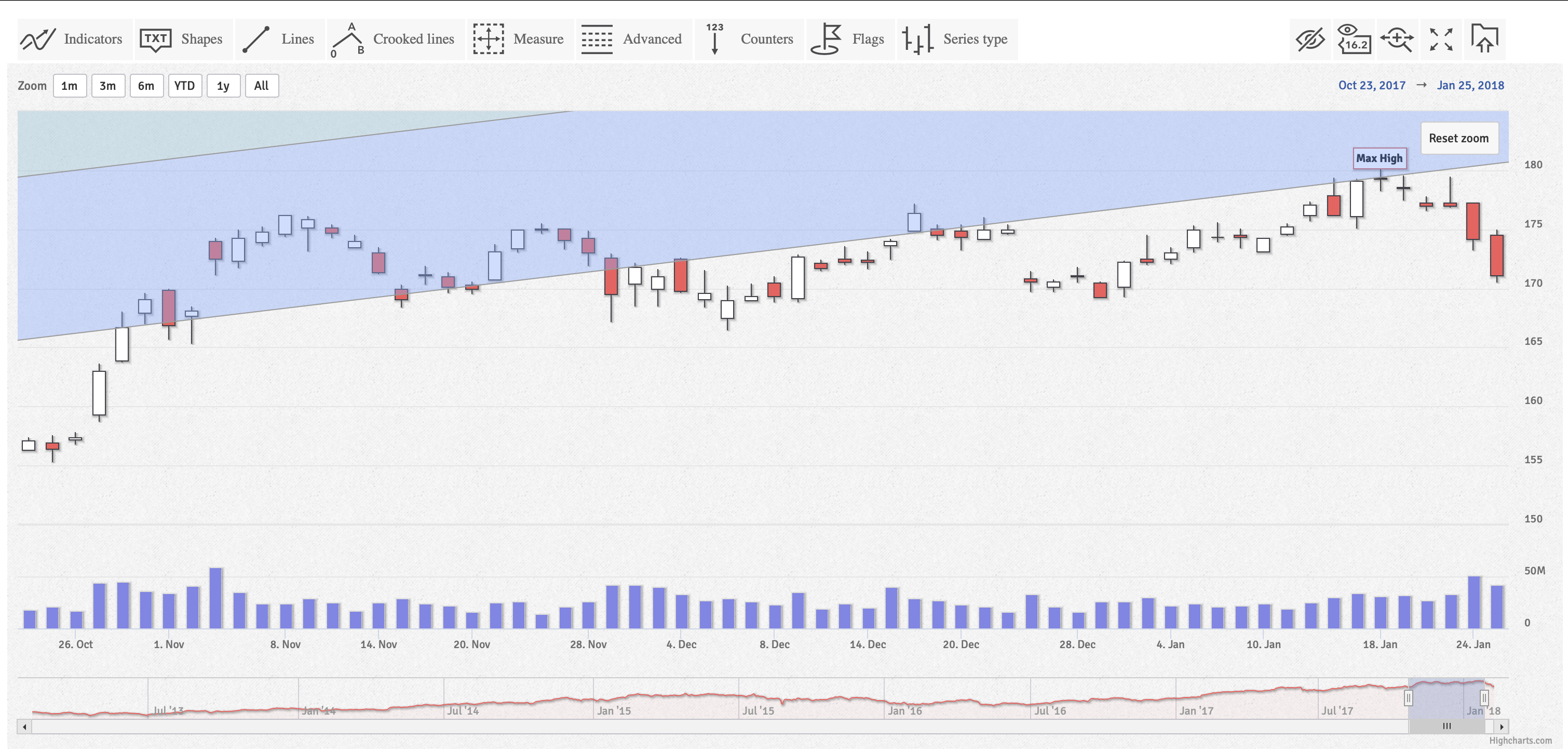This screenshot has width=1568, height=752.
Task: Click the Reset zoom button
Action: (x=1459, y=138)
